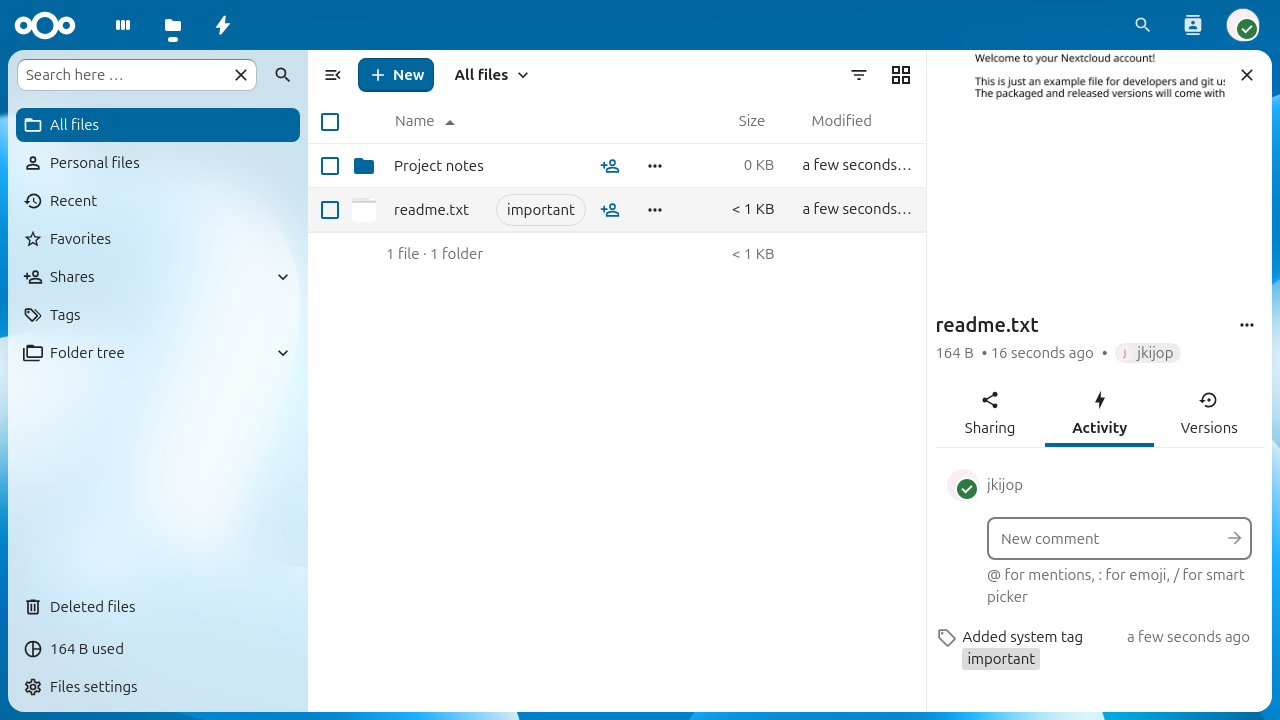Image resolution: width=1280 pixels, height=720 pixels.
Task: Open the Dashboard app icon
Action: 123,25
